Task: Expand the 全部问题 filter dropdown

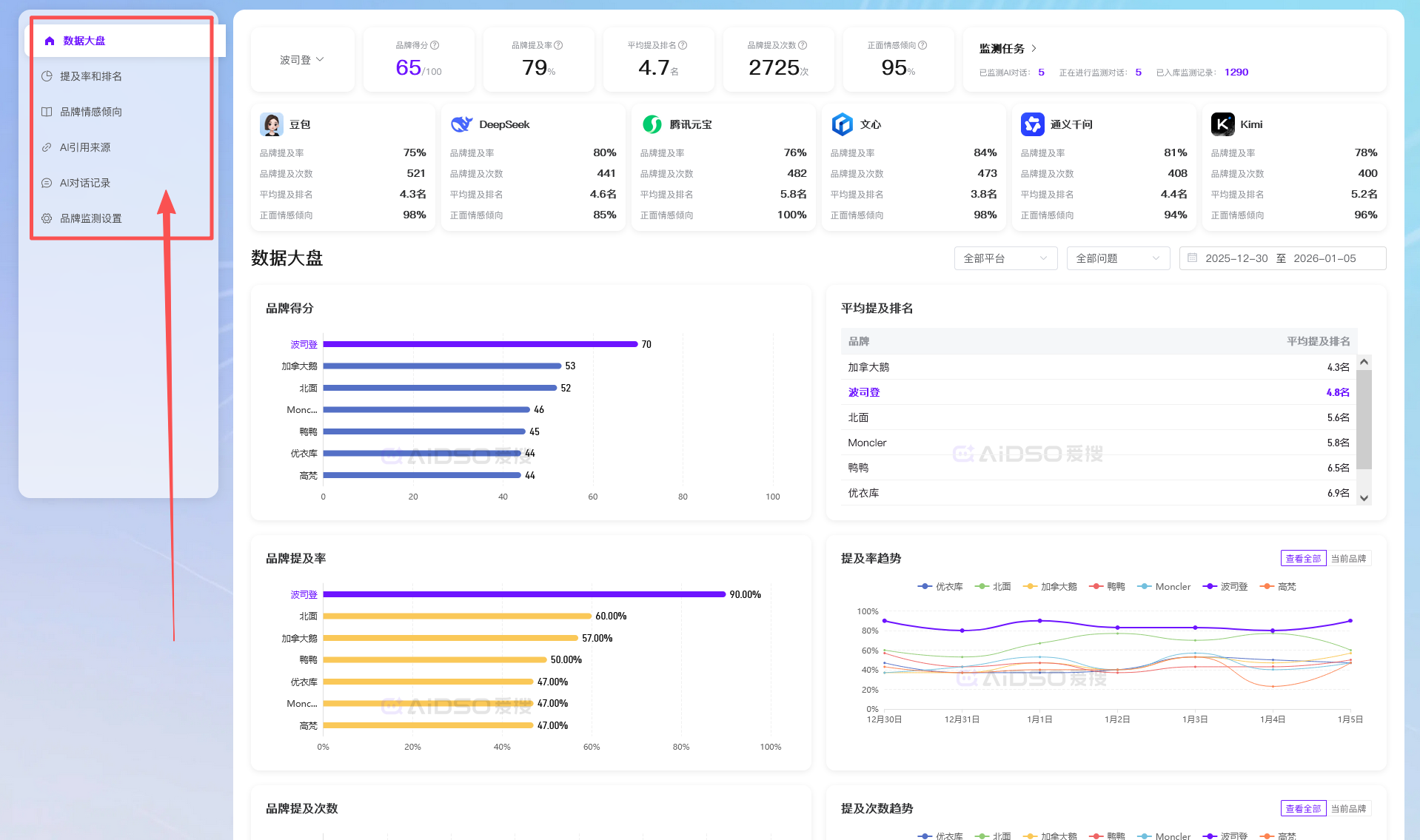Action: (x=1117, y=258)
